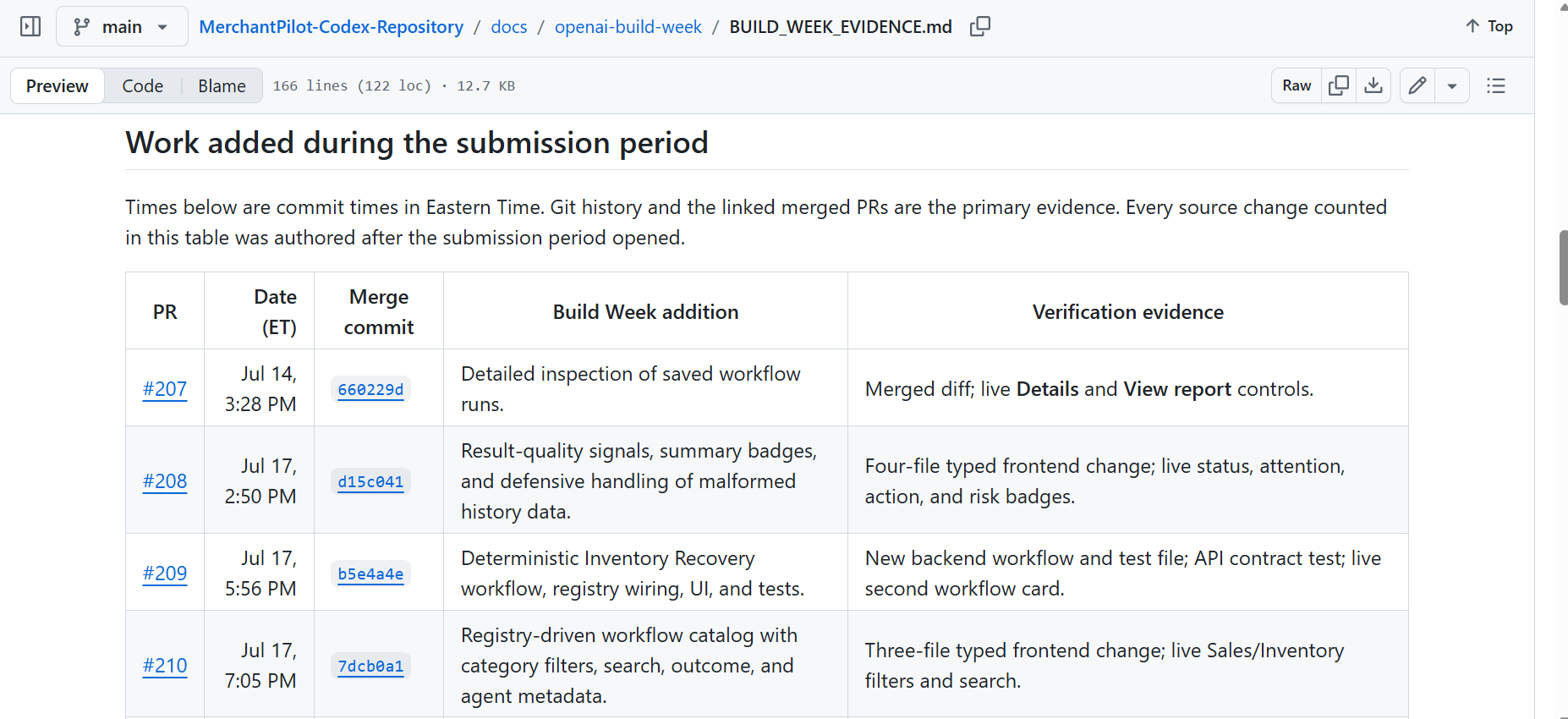Open the openai-build-week folder breadcrumb
1568x719 pixels.
coord(628,27)
